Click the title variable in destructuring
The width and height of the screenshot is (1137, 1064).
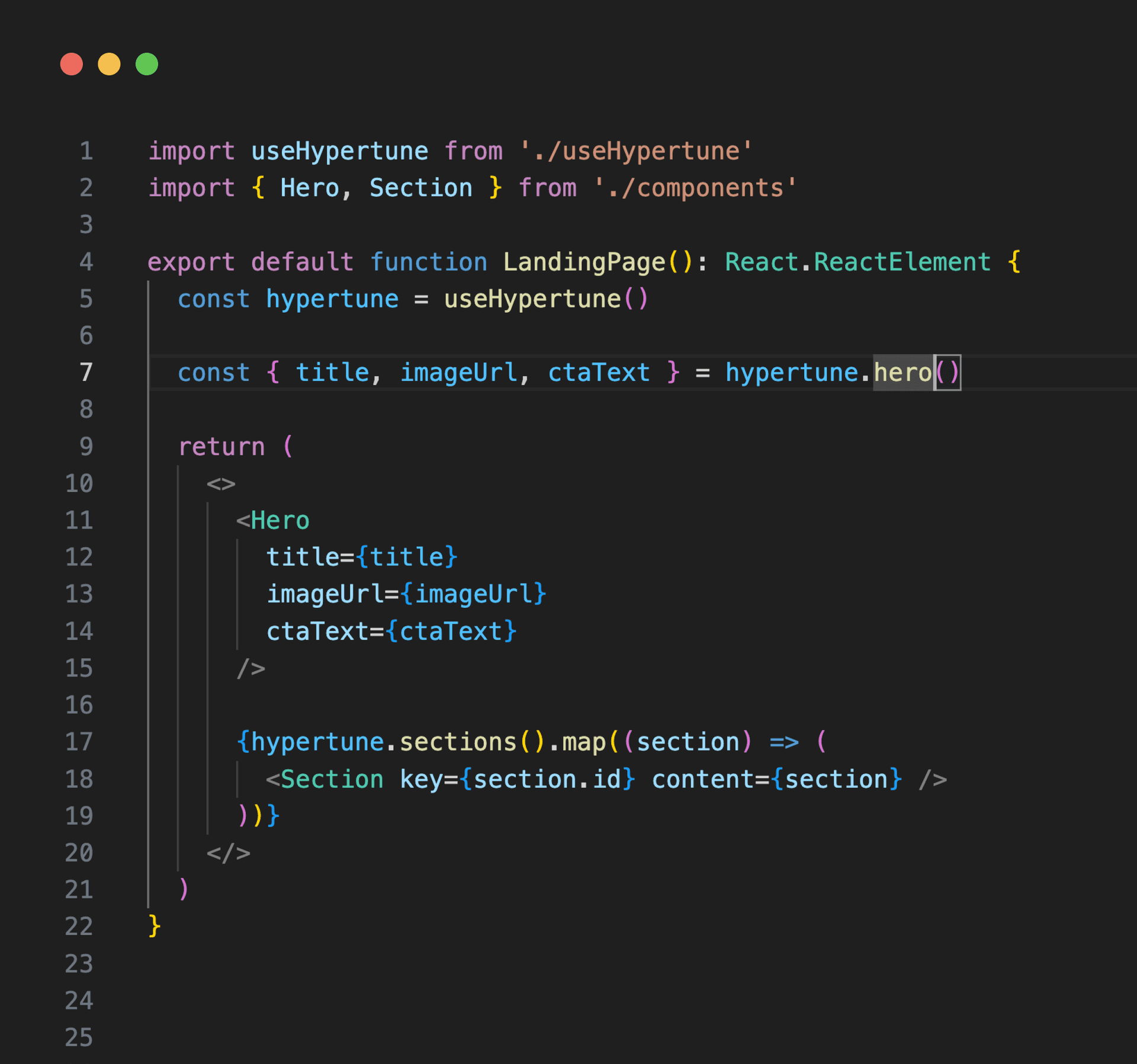pos(332,373)
